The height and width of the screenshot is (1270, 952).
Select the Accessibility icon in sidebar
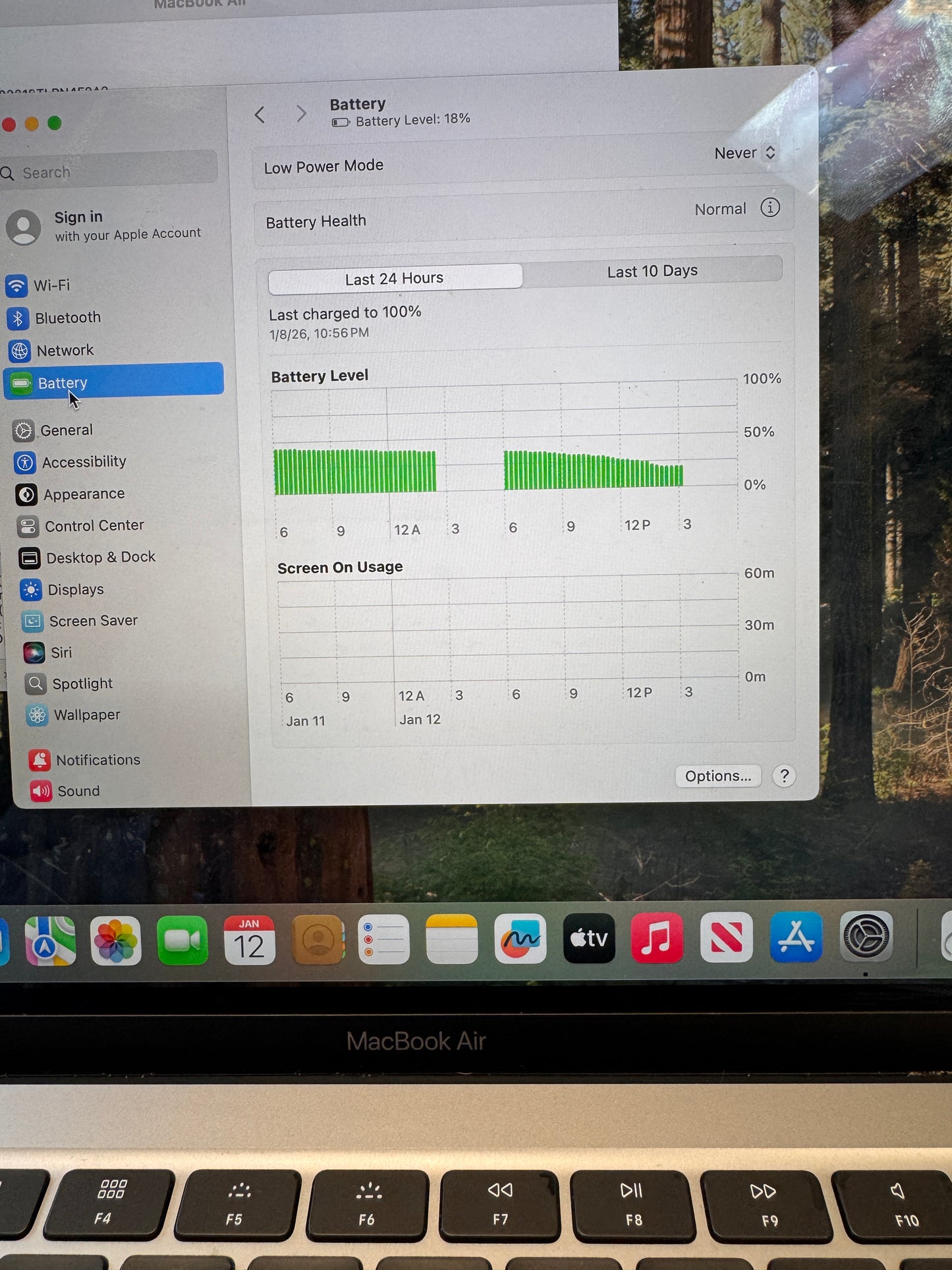tap(25, 463)
